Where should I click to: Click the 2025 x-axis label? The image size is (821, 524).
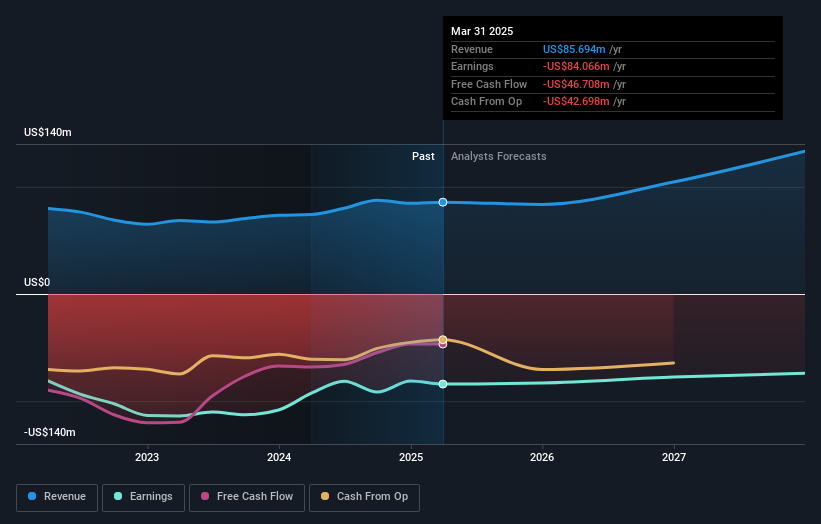(410, 458)
